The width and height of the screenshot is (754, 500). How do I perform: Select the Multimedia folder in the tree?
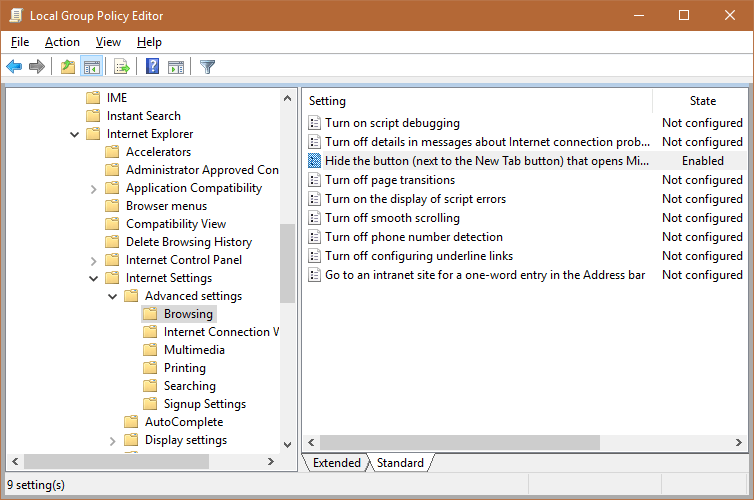(x=194, y=350)
